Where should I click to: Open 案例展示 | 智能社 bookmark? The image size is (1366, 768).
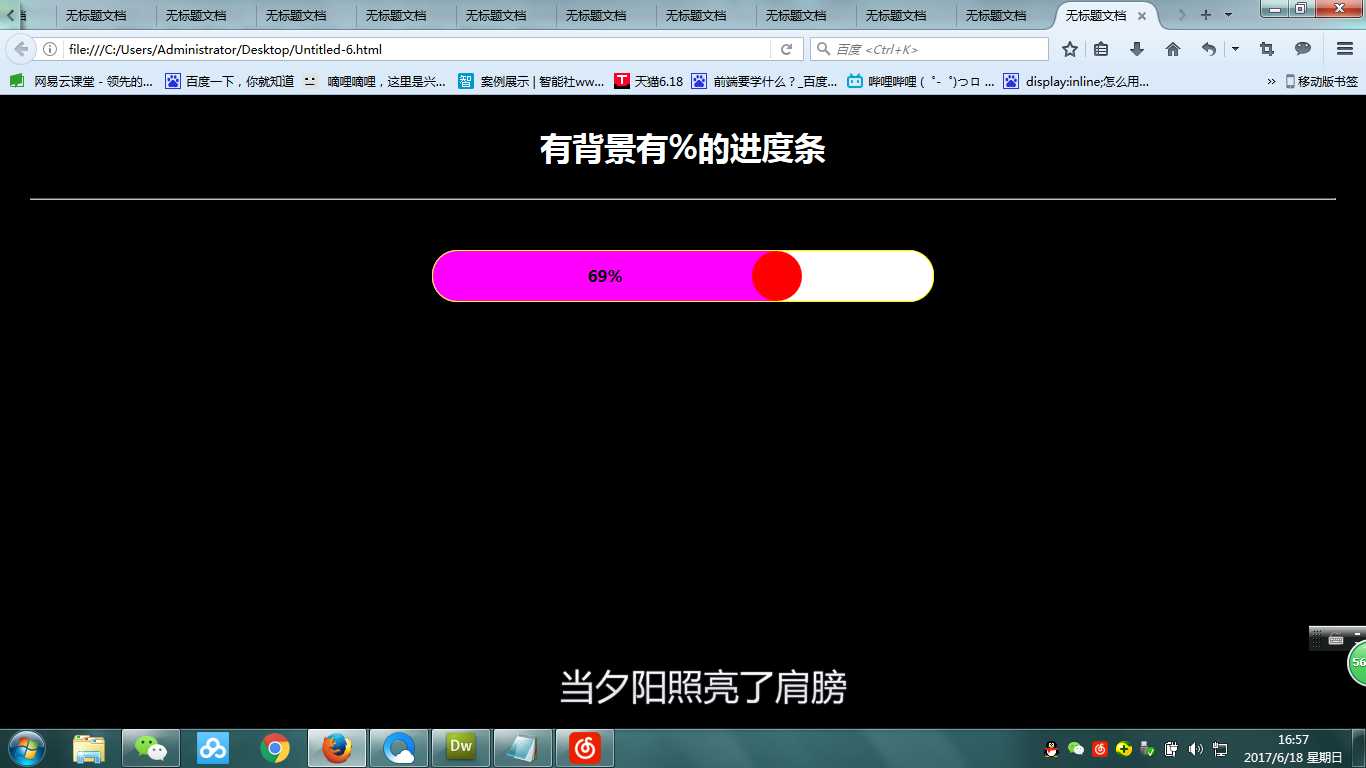pos(531,82)
